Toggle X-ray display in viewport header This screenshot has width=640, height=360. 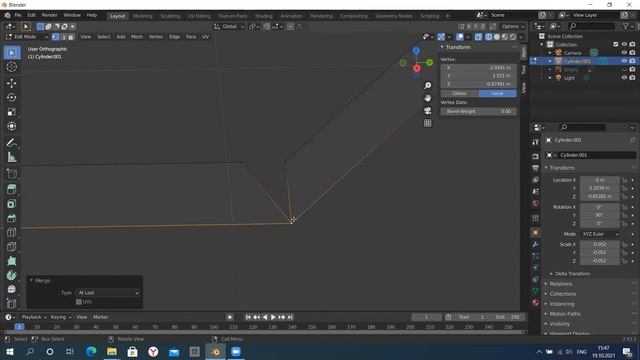pos(478,37)
